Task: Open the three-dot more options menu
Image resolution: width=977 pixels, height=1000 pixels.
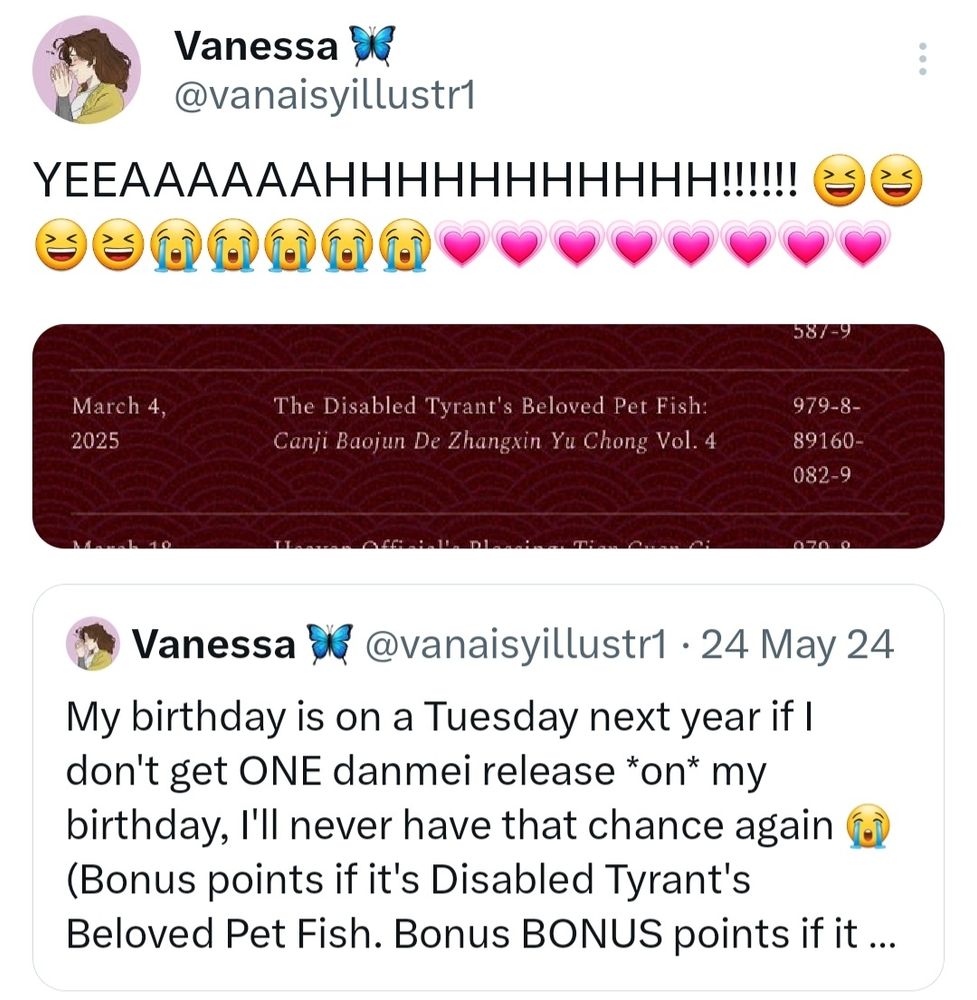Action: tap(922, 59)
